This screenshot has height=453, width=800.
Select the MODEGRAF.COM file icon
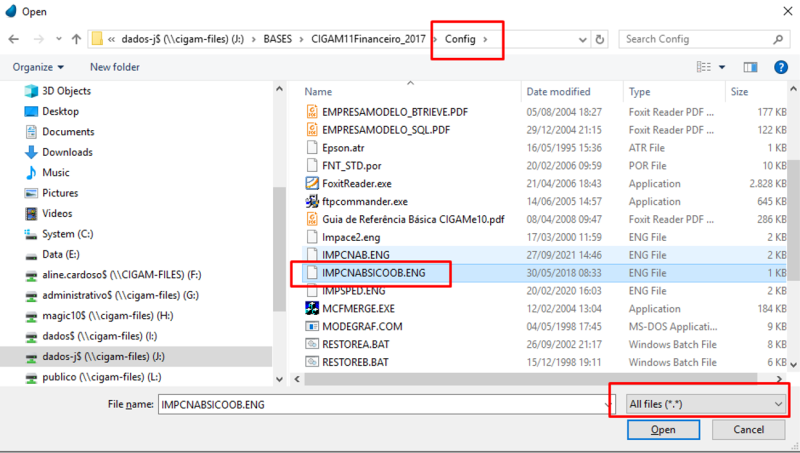click(x=312, y=326)
